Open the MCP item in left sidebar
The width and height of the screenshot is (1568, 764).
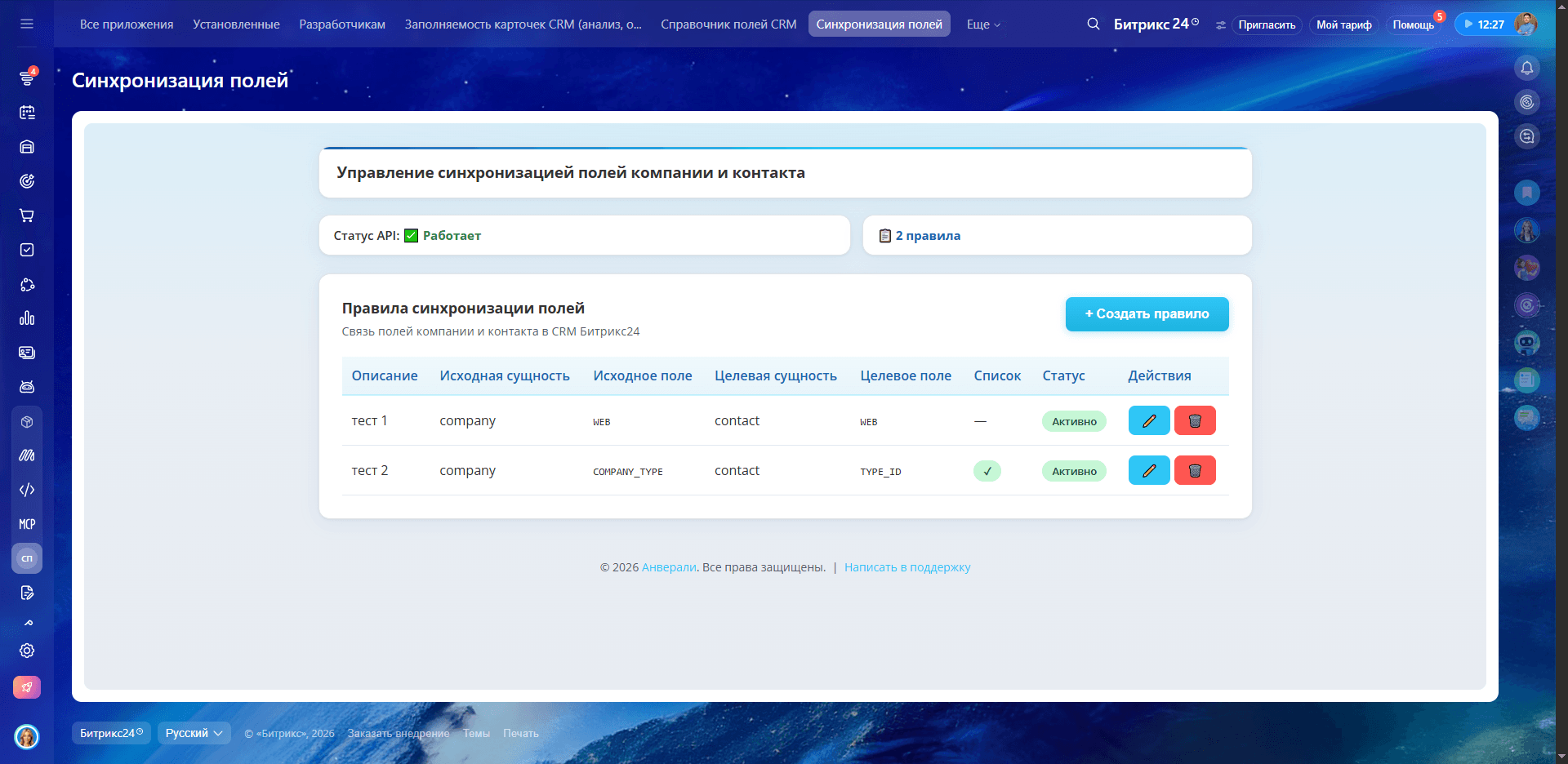(27, 524)
